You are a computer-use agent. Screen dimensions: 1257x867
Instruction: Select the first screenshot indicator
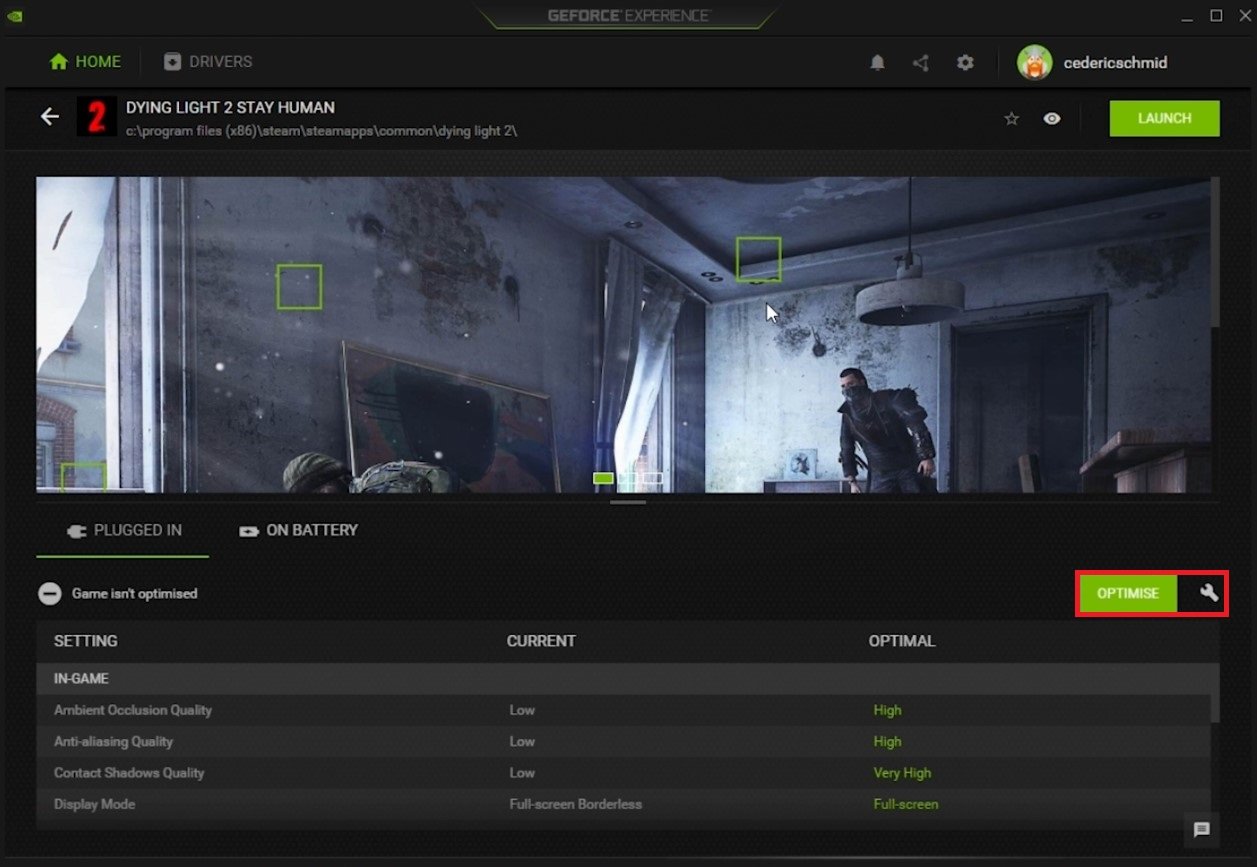click(603, 478)
